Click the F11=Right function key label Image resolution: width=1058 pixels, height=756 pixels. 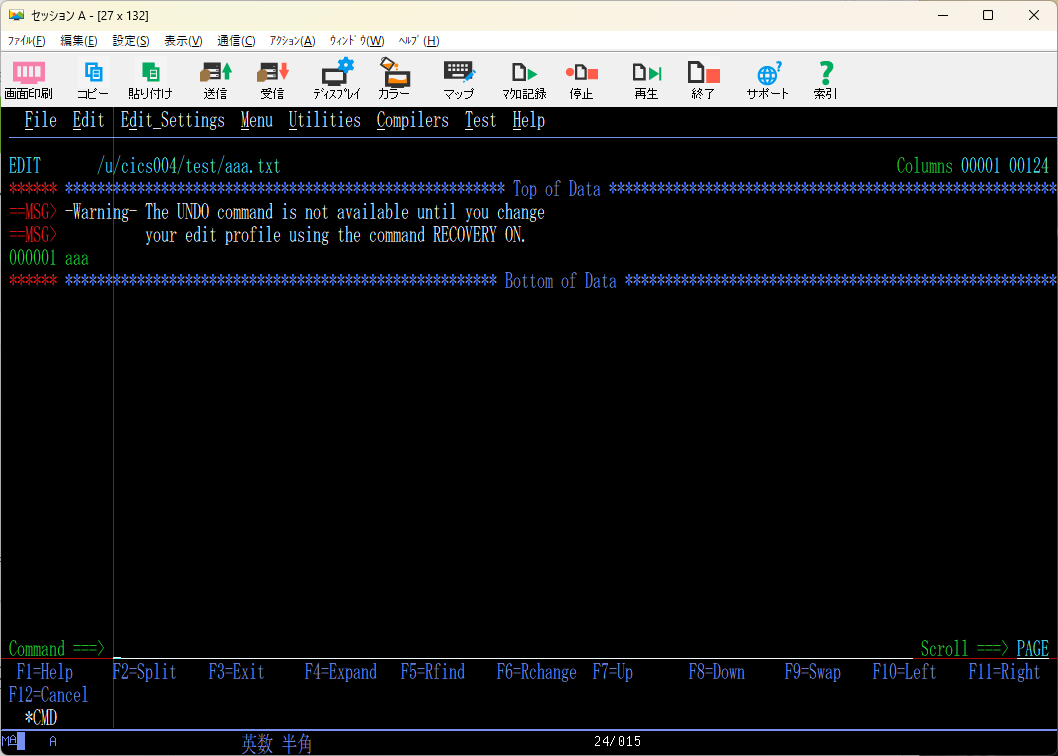pyautogui.click(x=1004, y=672)
